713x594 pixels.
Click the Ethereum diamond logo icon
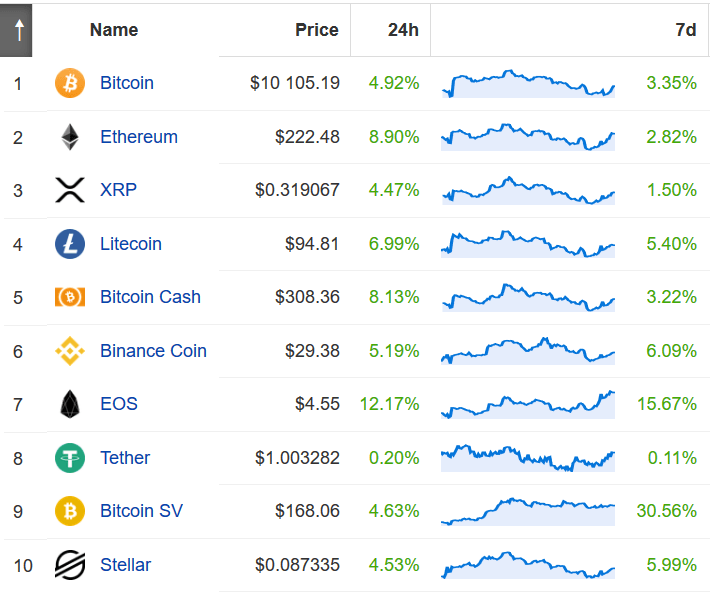70,137
